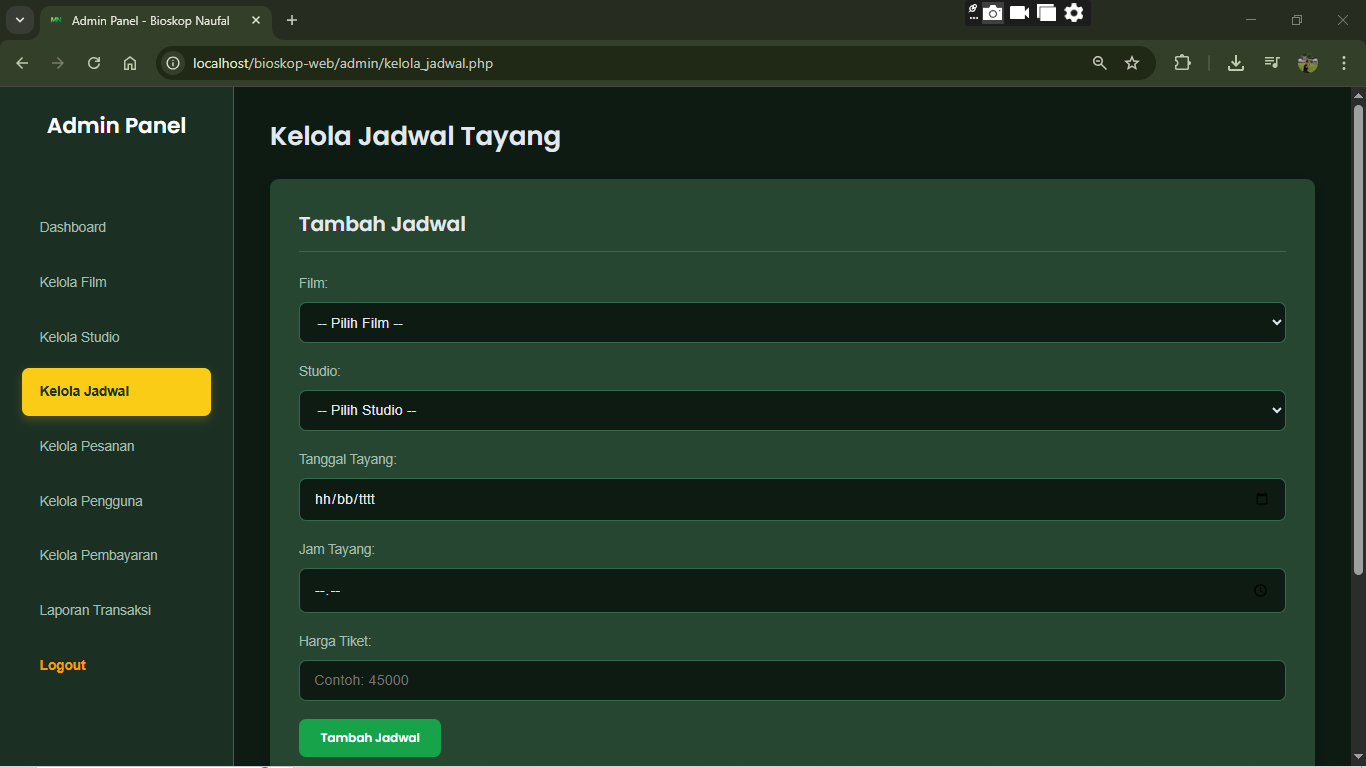The image size is (1366, 768).
Task: Go to Kelola Film in the sidebar
Action: coord(73,282)
